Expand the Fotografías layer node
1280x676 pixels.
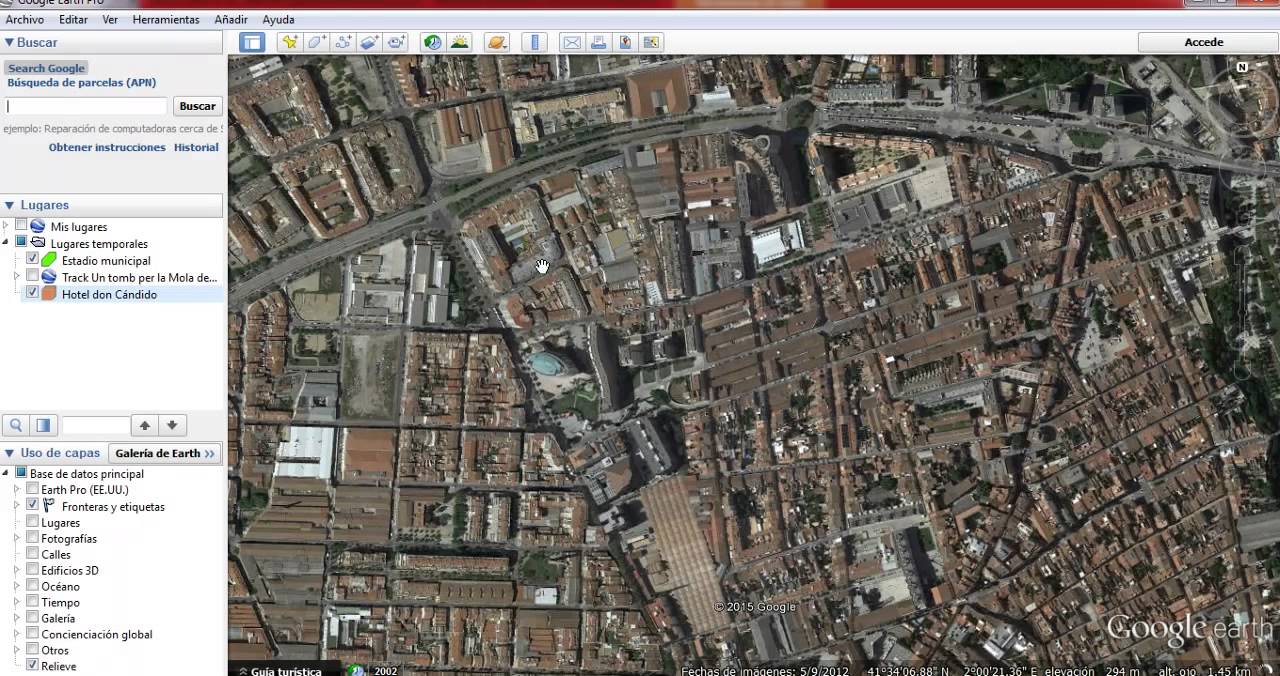point(17,538)
